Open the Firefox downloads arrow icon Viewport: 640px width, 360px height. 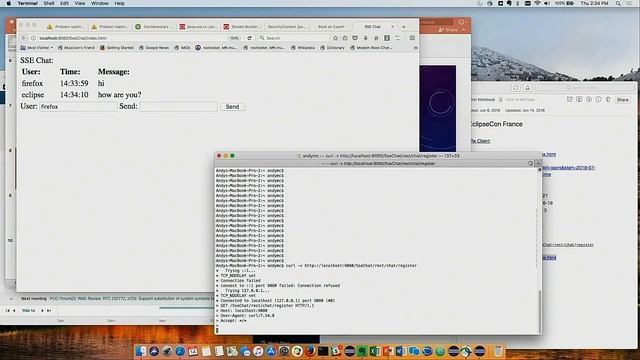(366, 38)
